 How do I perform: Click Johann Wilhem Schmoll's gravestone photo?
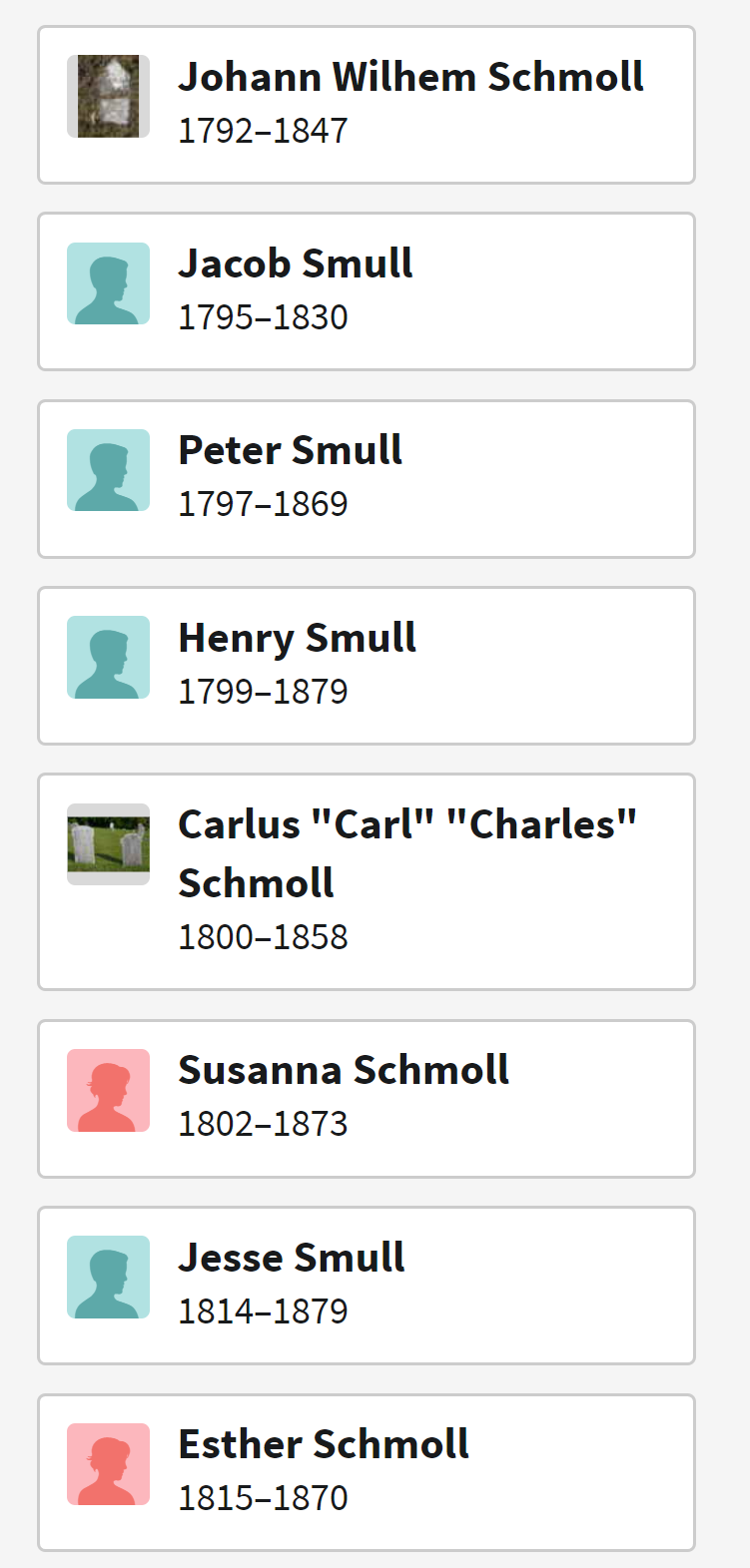click(108, 96)
